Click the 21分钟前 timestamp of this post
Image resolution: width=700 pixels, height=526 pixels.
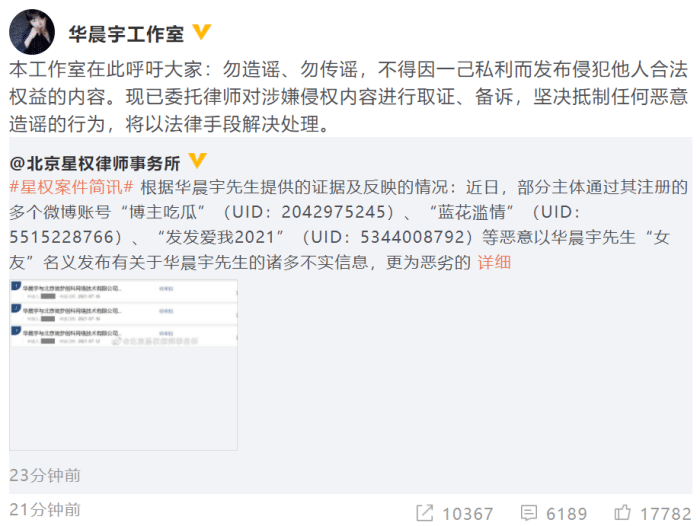pyautogui.click(x=45, y=509)
